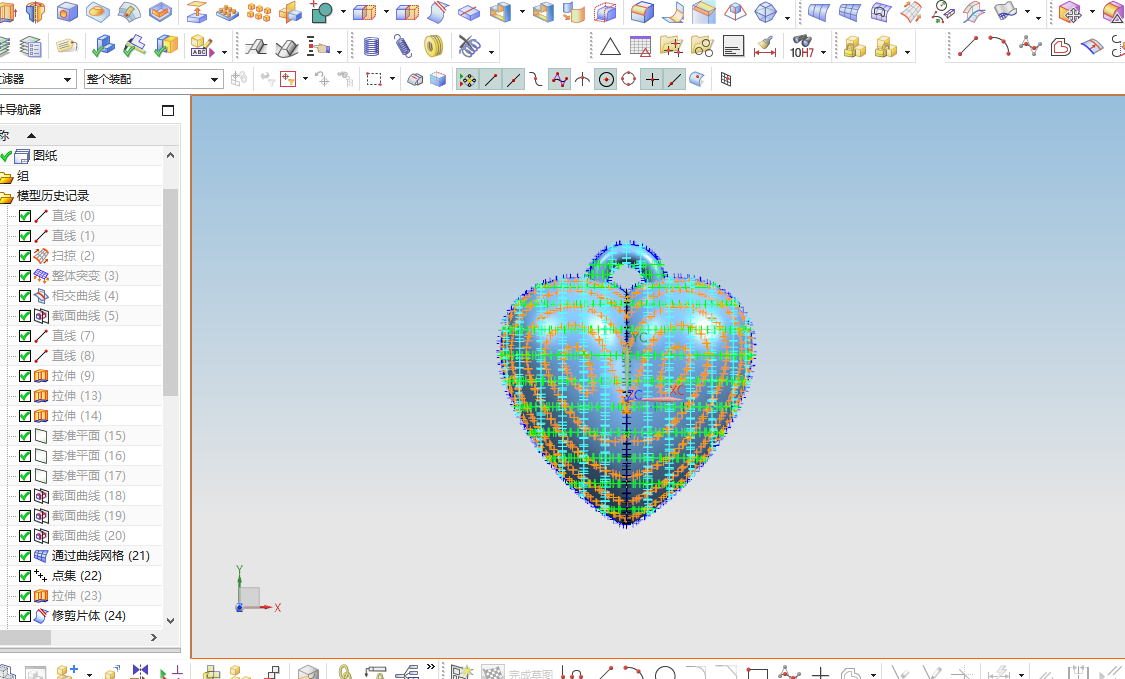This screenshot has height=679, width=1125.
Task: Open the text ABC tool
Action: (x=202, y=47)
